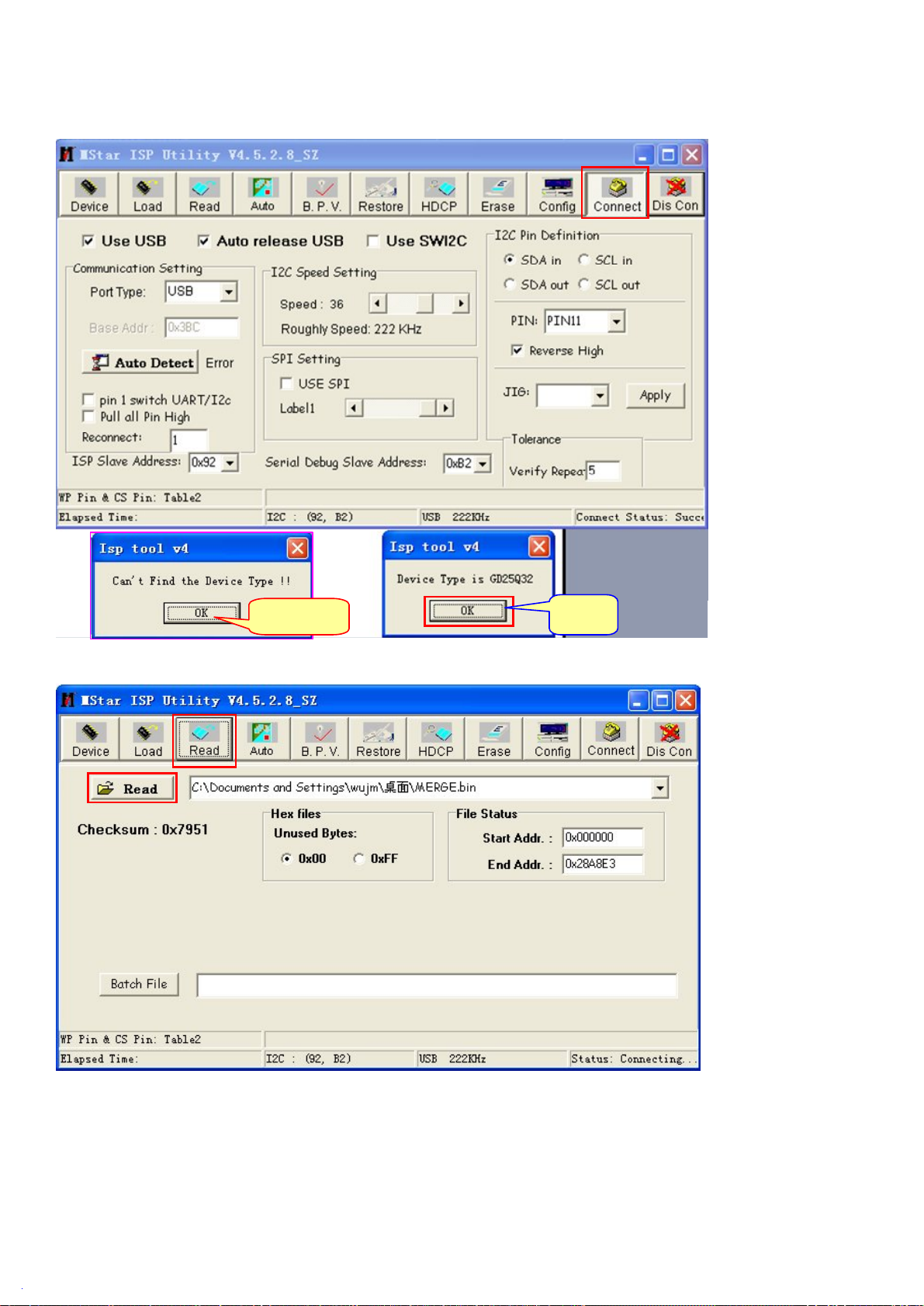Screen dimensions: 924x1306
Task: Click left arrow of Label1 SPI slider
Action: pyautogui.click(x=354, y=408)
